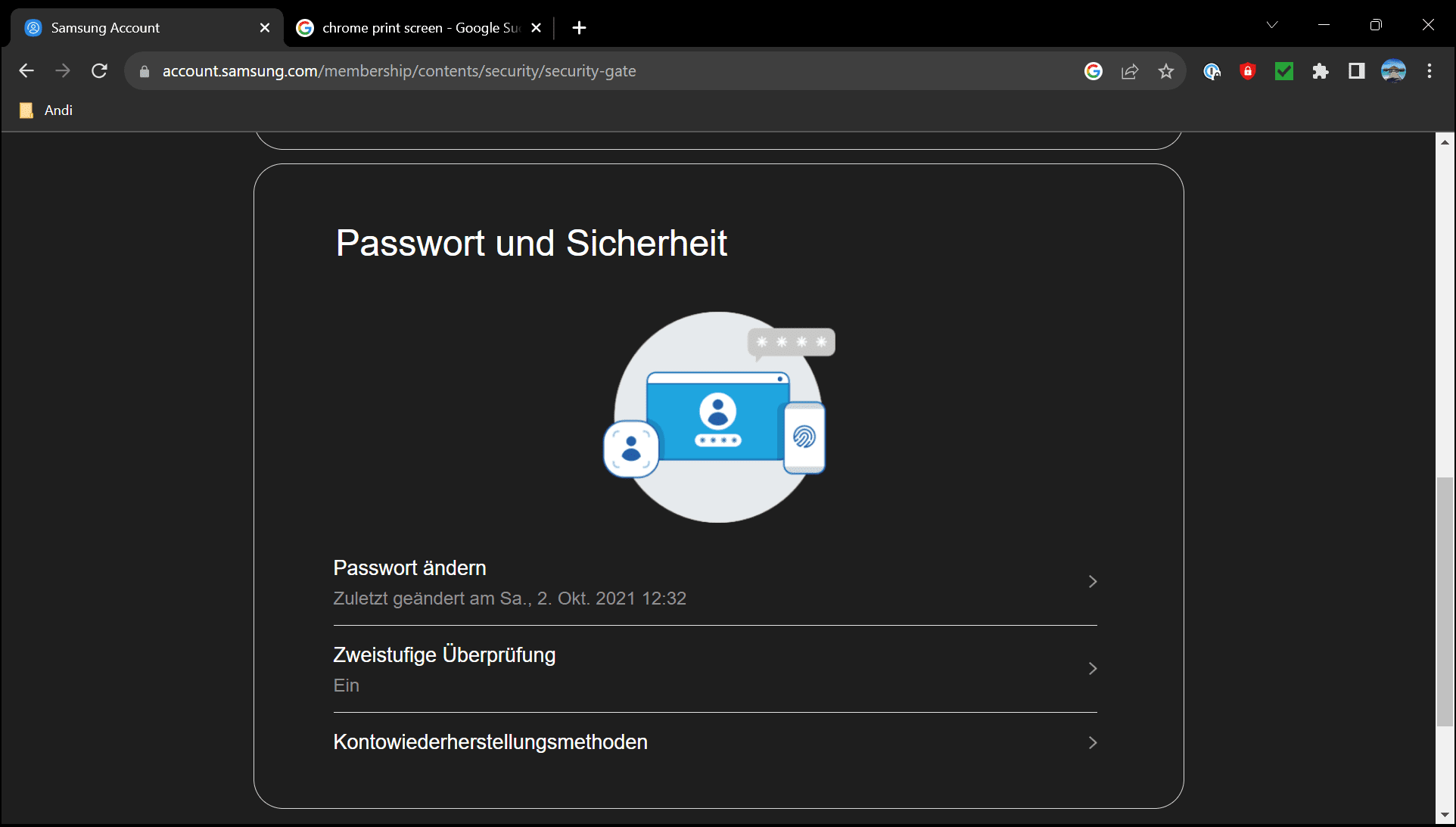Image resolution: width=1456 pixels, height=827 pixels.
Task: Open Zweistufige Überprüfung settings
Action: 714,669
